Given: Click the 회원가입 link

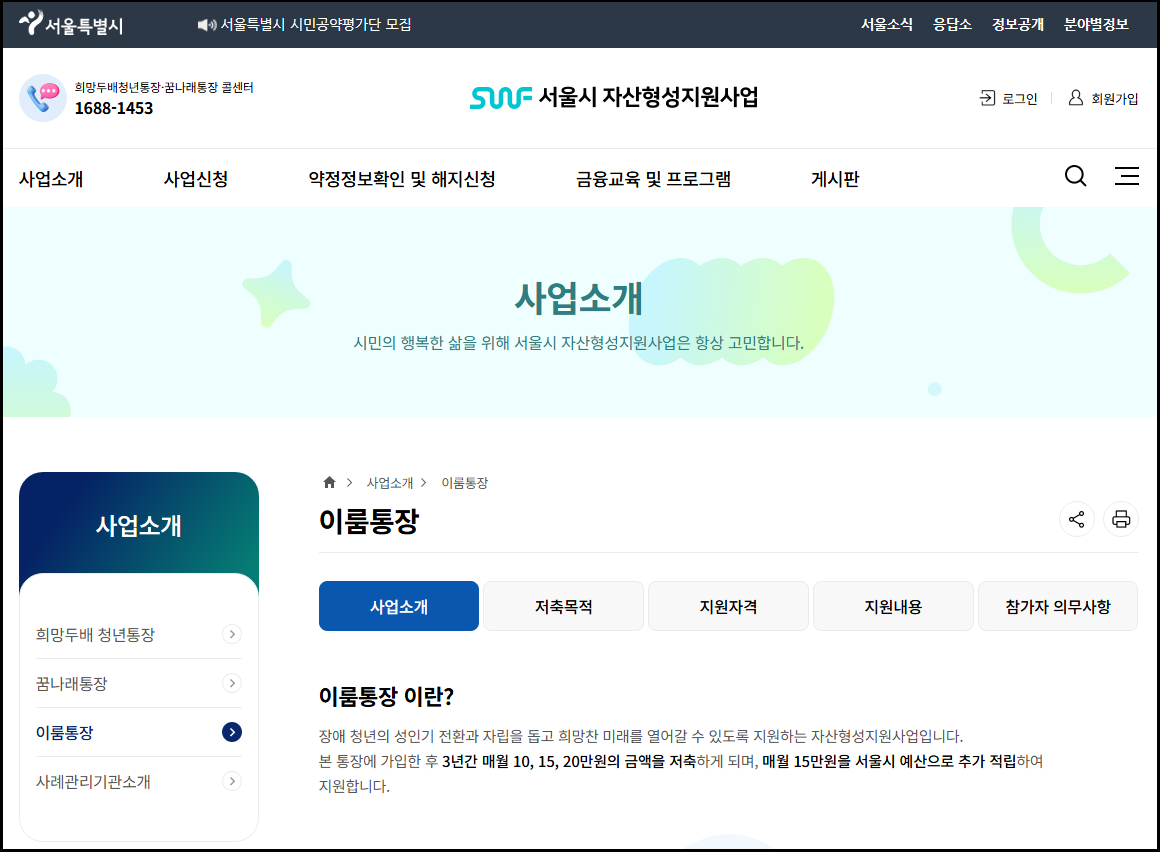Looking at the screenshot, I should coord(1114,98).
